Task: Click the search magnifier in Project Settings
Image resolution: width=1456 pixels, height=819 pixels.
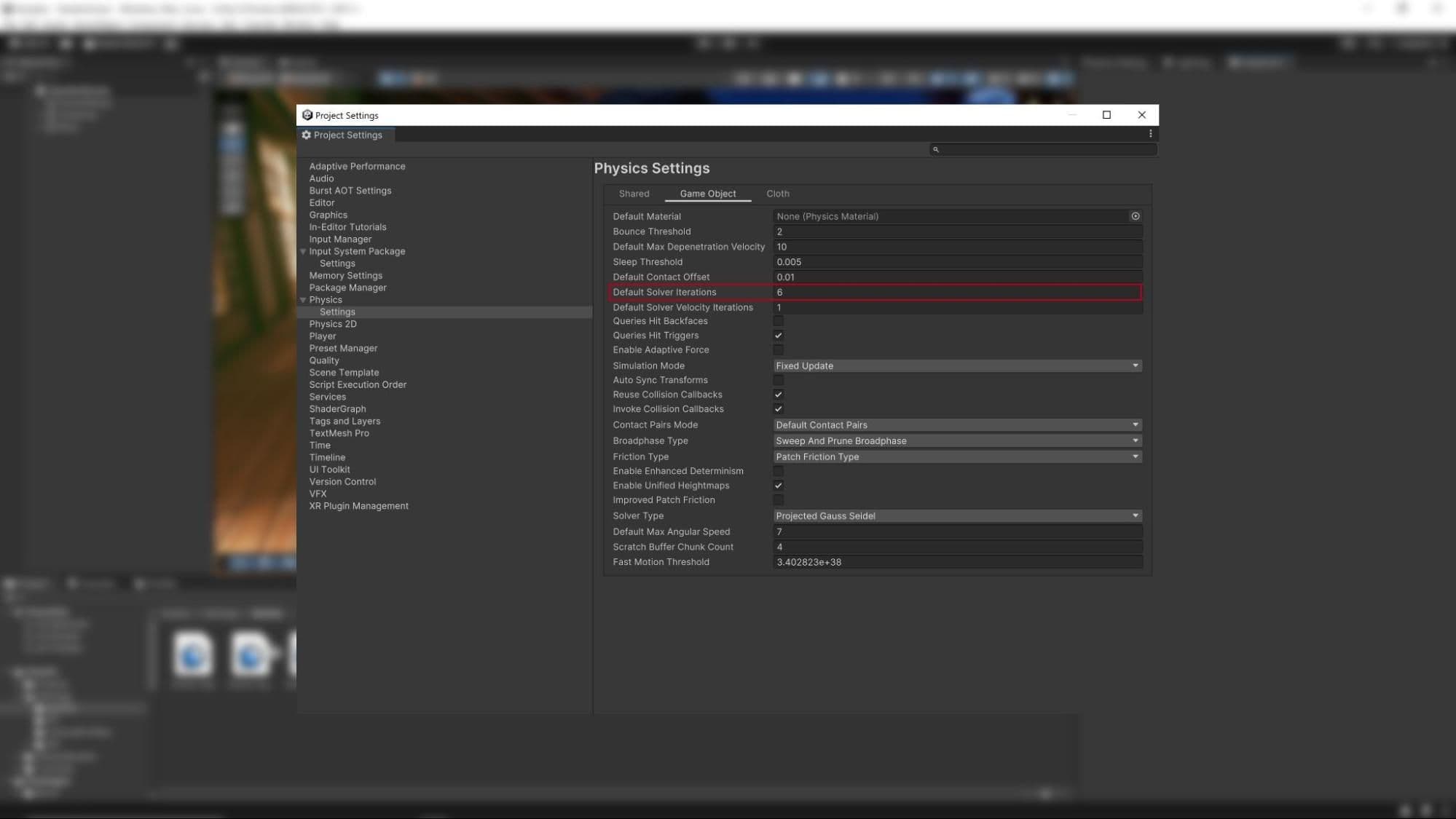Action: [937, 149]
